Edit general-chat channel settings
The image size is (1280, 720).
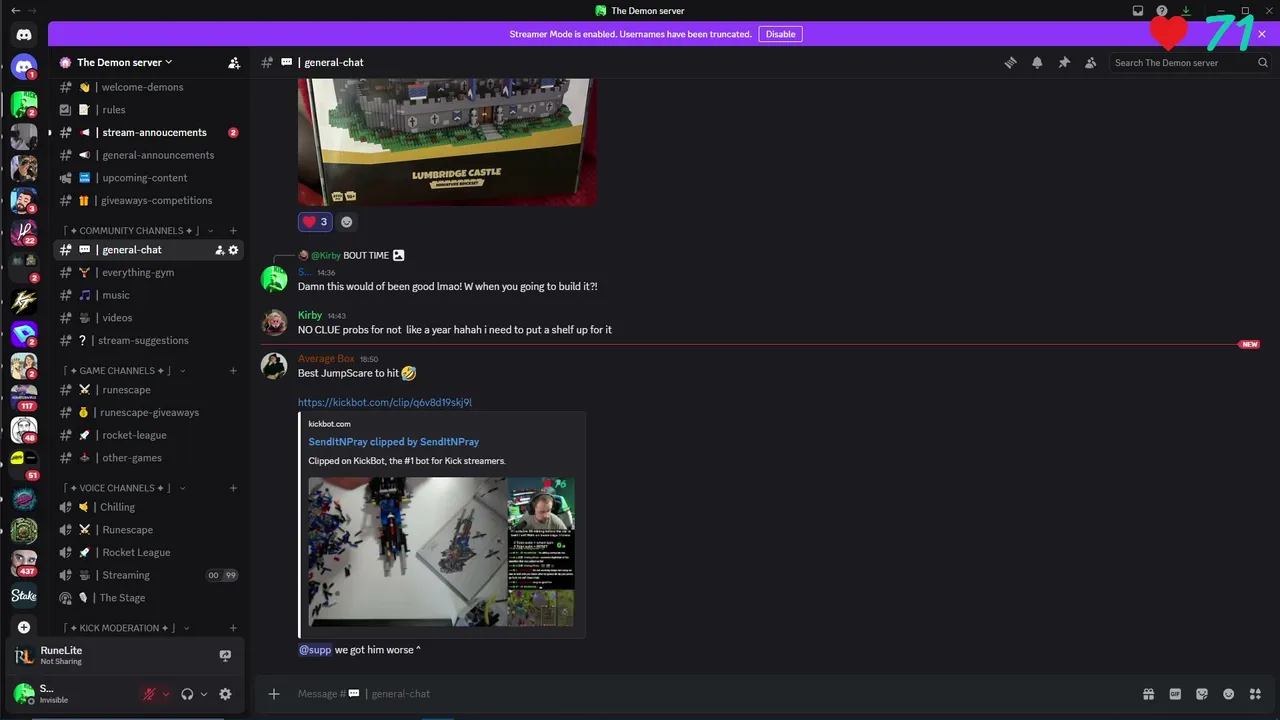234,250
